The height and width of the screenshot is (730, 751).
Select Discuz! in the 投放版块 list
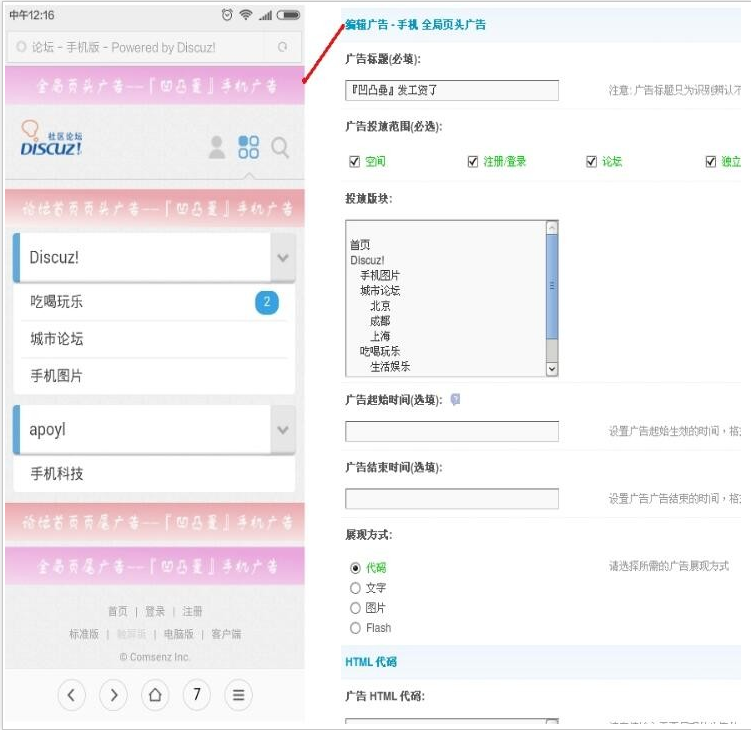367,260
